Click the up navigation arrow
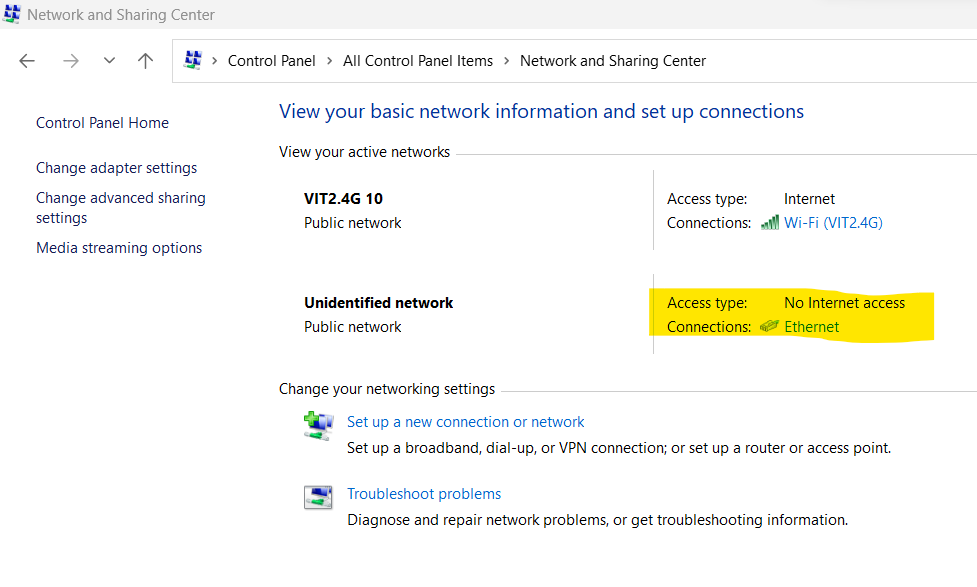 point(145,61)
